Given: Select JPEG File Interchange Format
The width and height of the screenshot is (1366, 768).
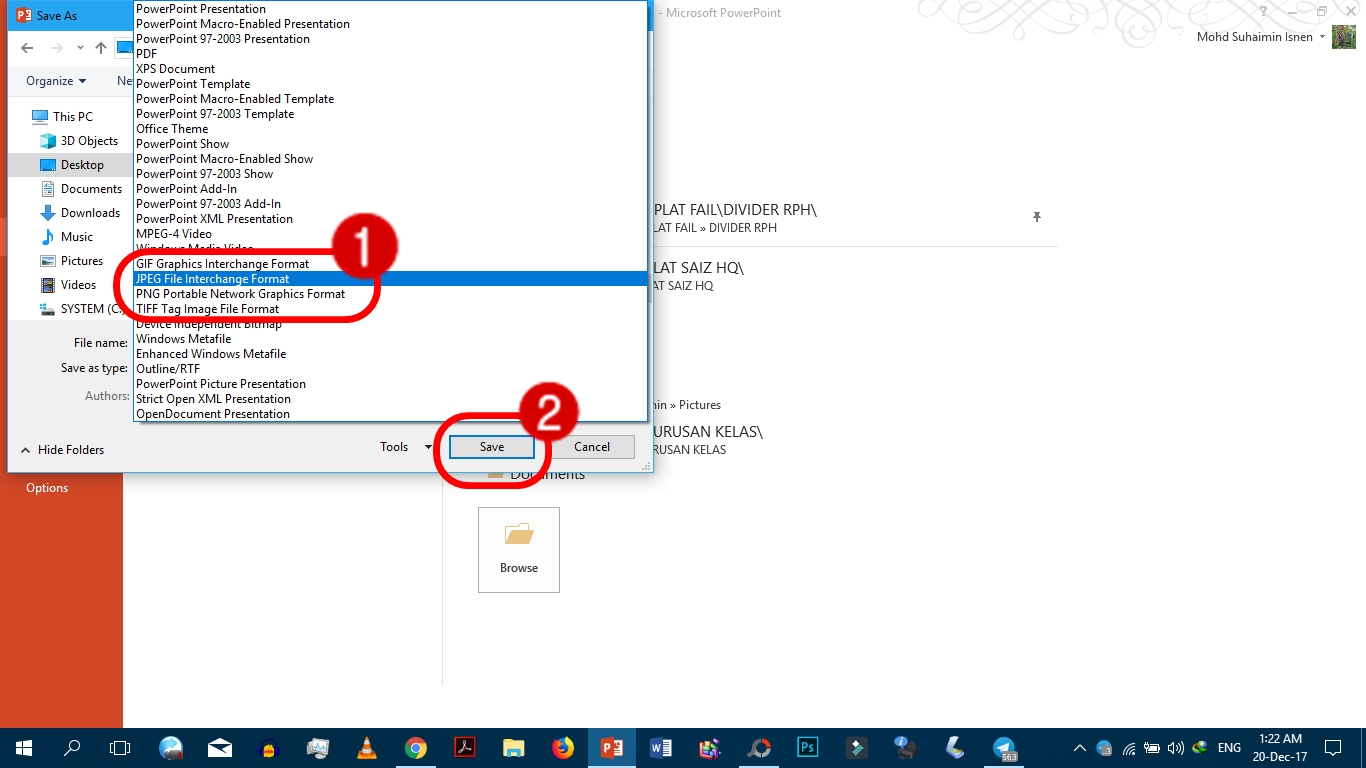Looking at the screenshot, I should 391,279.
